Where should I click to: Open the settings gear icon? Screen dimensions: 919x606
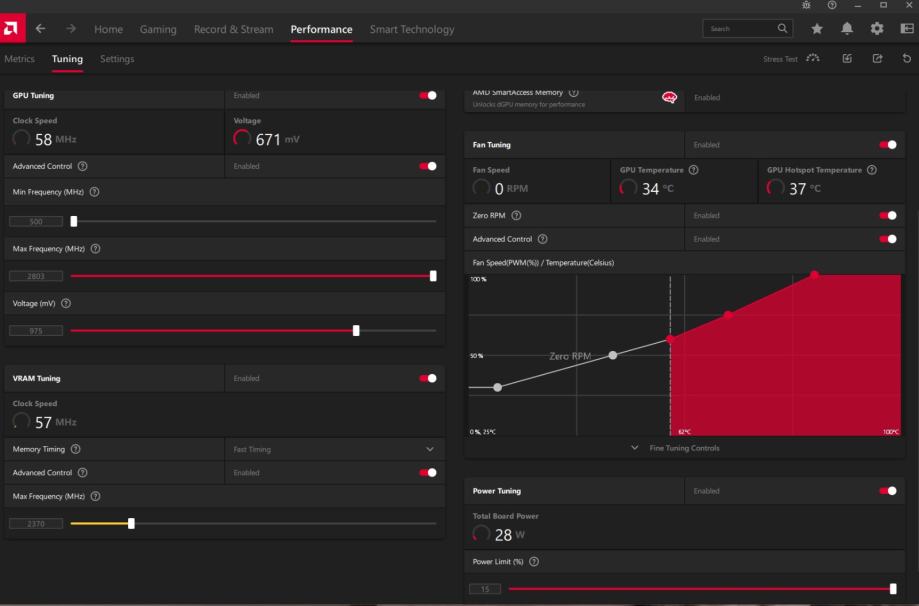[877, 29]
